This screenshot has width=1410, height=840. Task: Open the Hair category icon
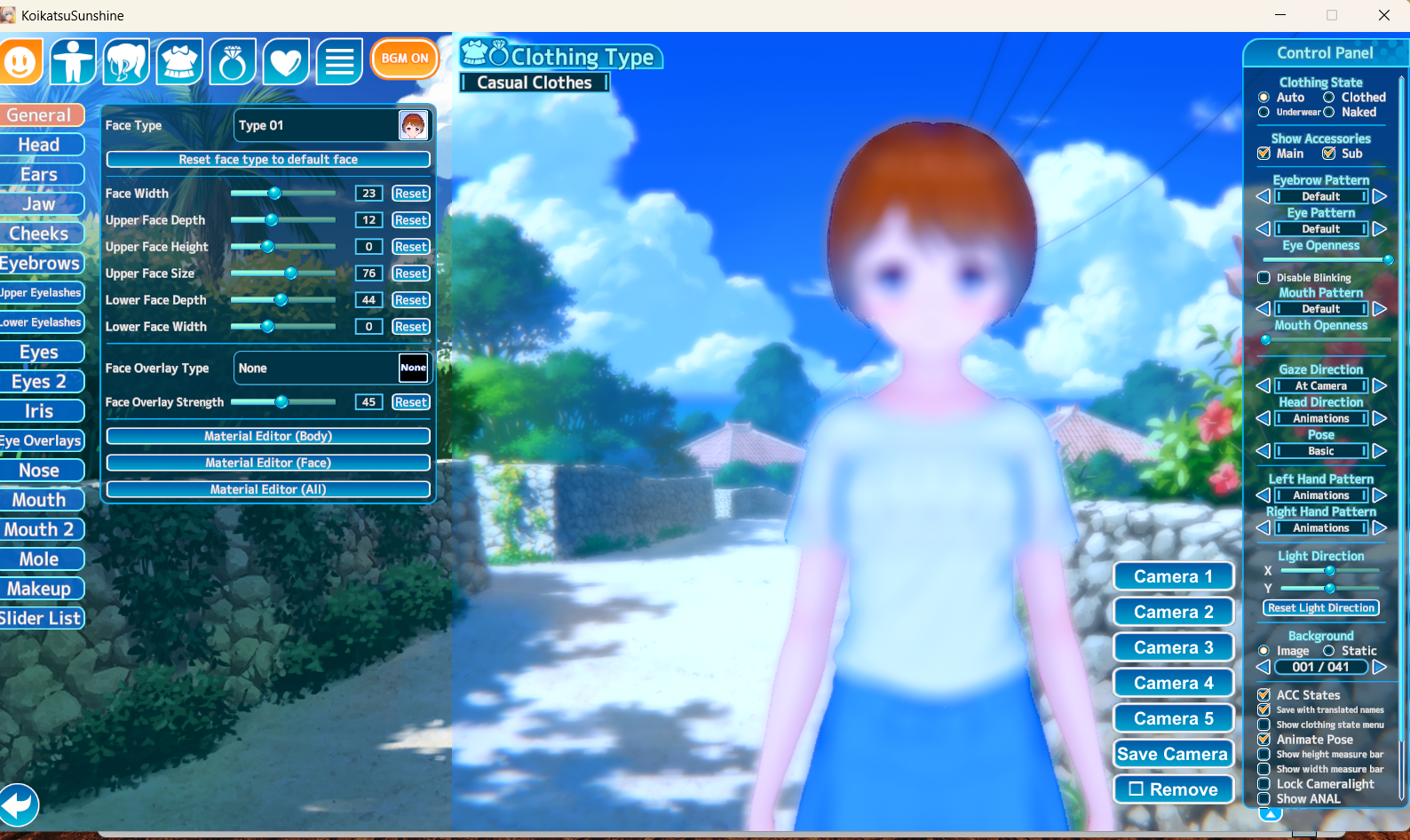126,61
